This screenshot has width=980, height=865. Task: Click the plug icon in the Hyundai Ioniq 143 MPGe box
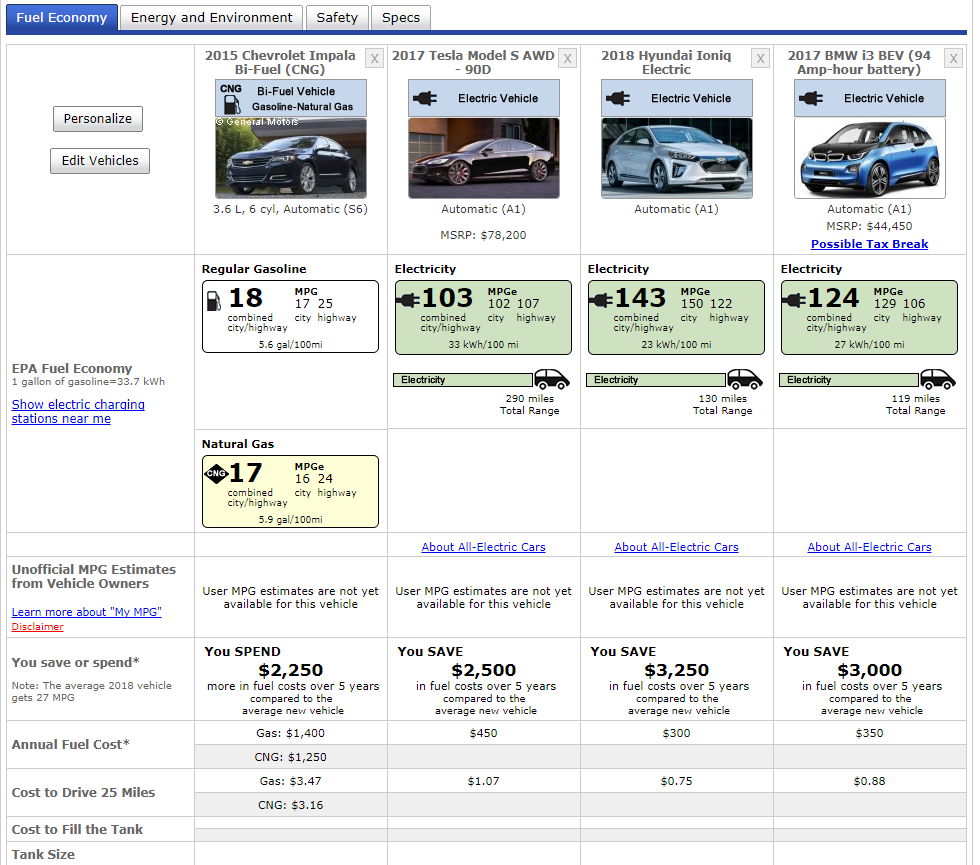(x=602, y=299)
